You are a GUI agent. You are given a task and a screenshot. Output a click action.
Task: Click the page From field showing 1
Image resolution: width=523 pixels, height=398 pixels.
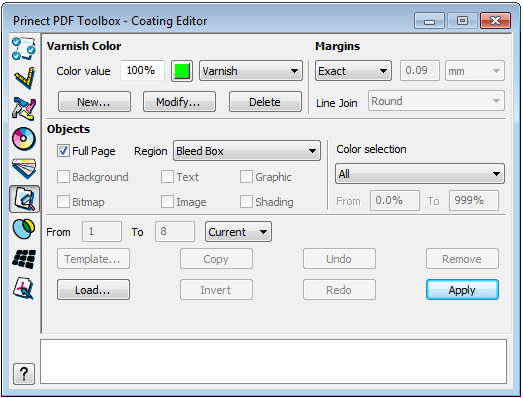(x=102, y=231)
